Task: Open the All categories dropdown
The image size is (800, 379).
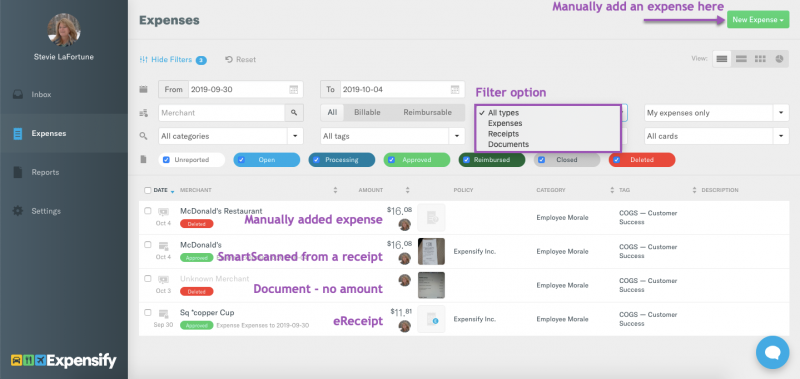Action: click(x=231, y=136)
